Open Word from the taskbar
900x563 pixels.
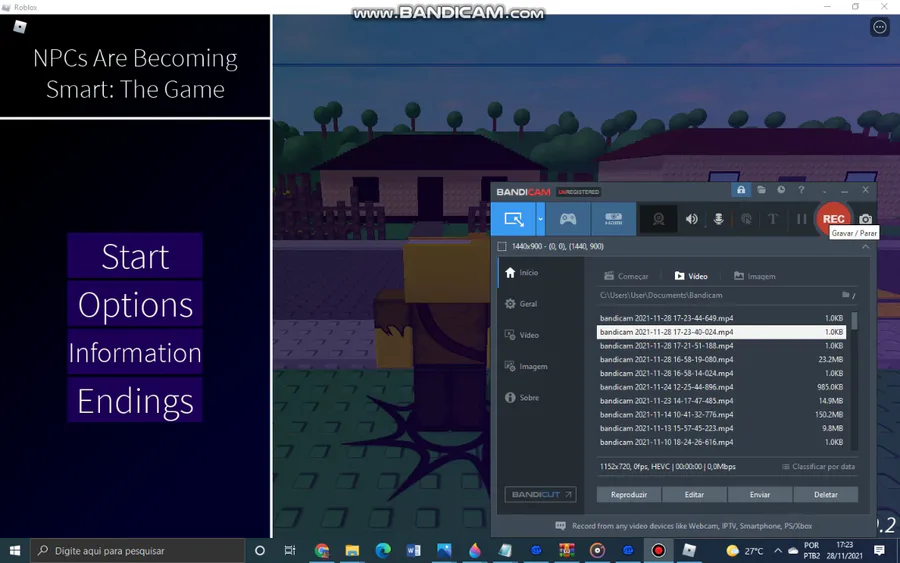coord(413,550)
